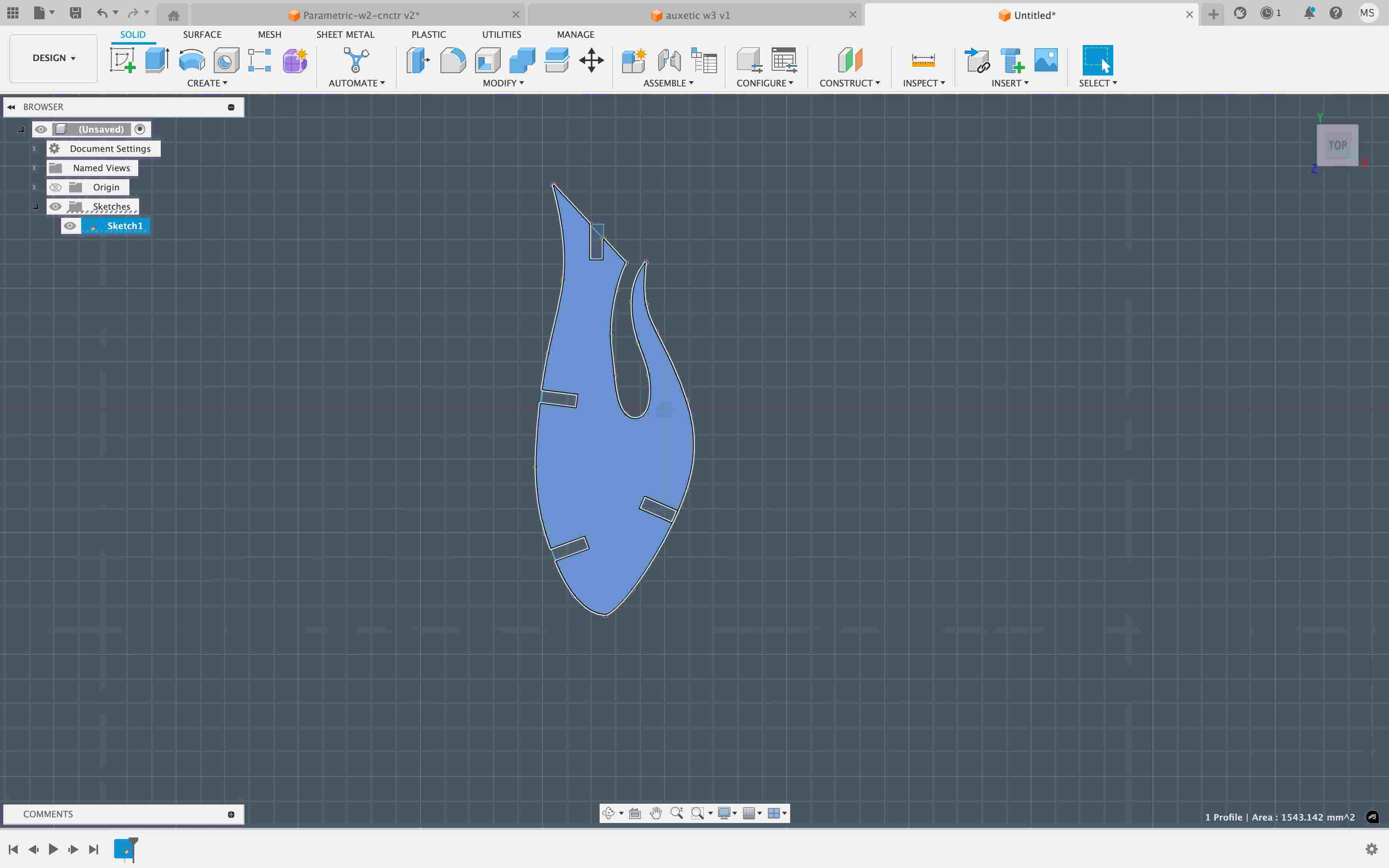This screenshot has width=1389, height=868.
Task: Click the Configure Model icon
Action: [749, 60]
